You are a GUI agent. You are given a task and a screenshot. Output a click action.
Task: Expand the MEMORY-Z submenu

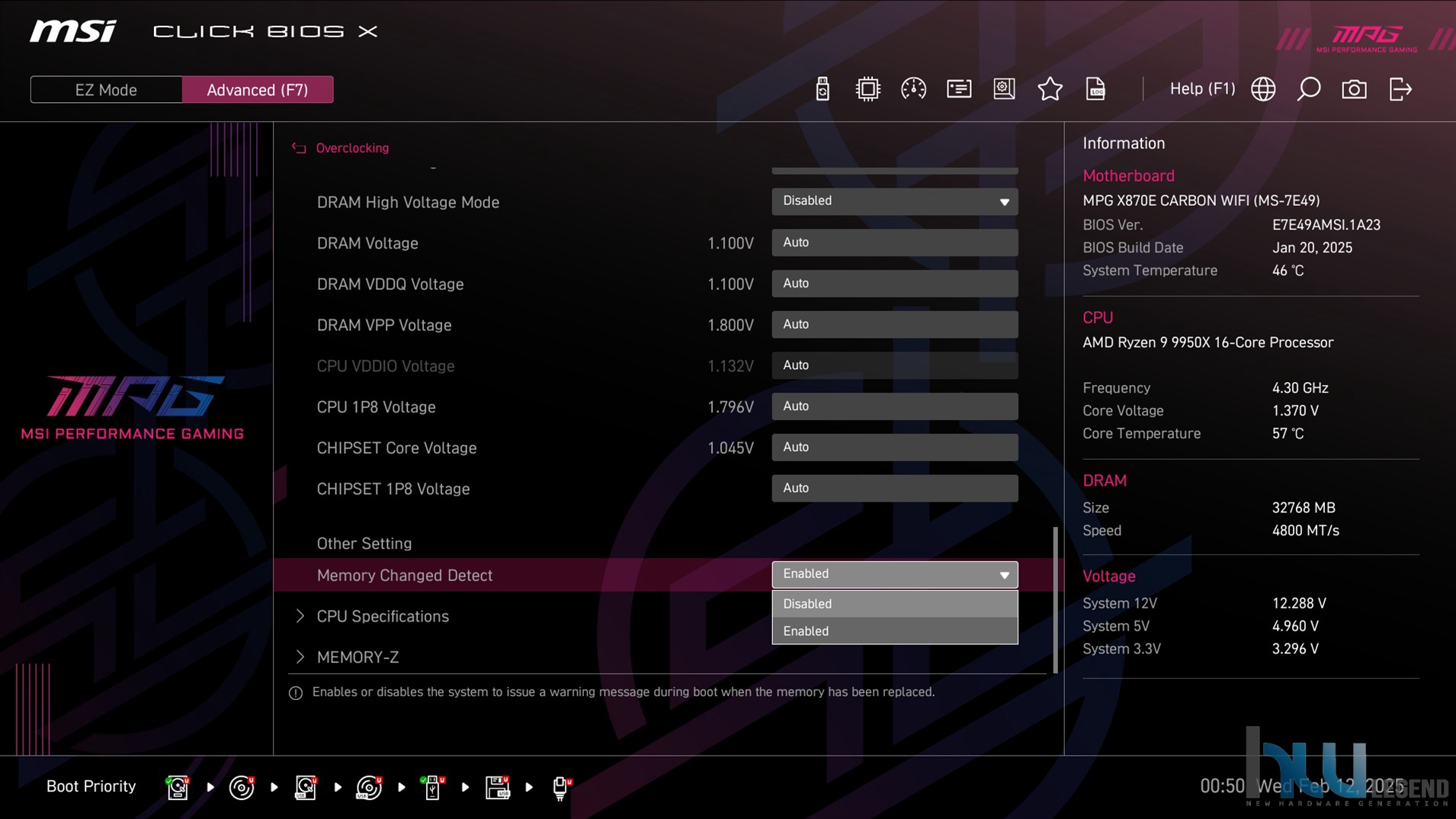coord(358,657)
